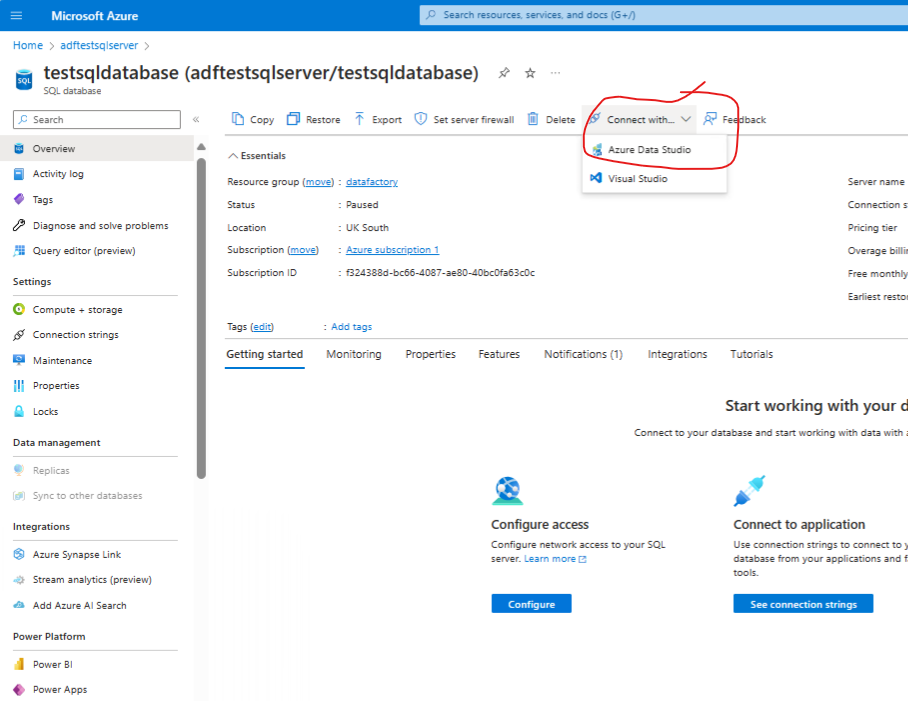This screenshot has height=701, width=908.
Task: Click the Visual Studio icon in dropdown
Action: [x=596, y=178]
